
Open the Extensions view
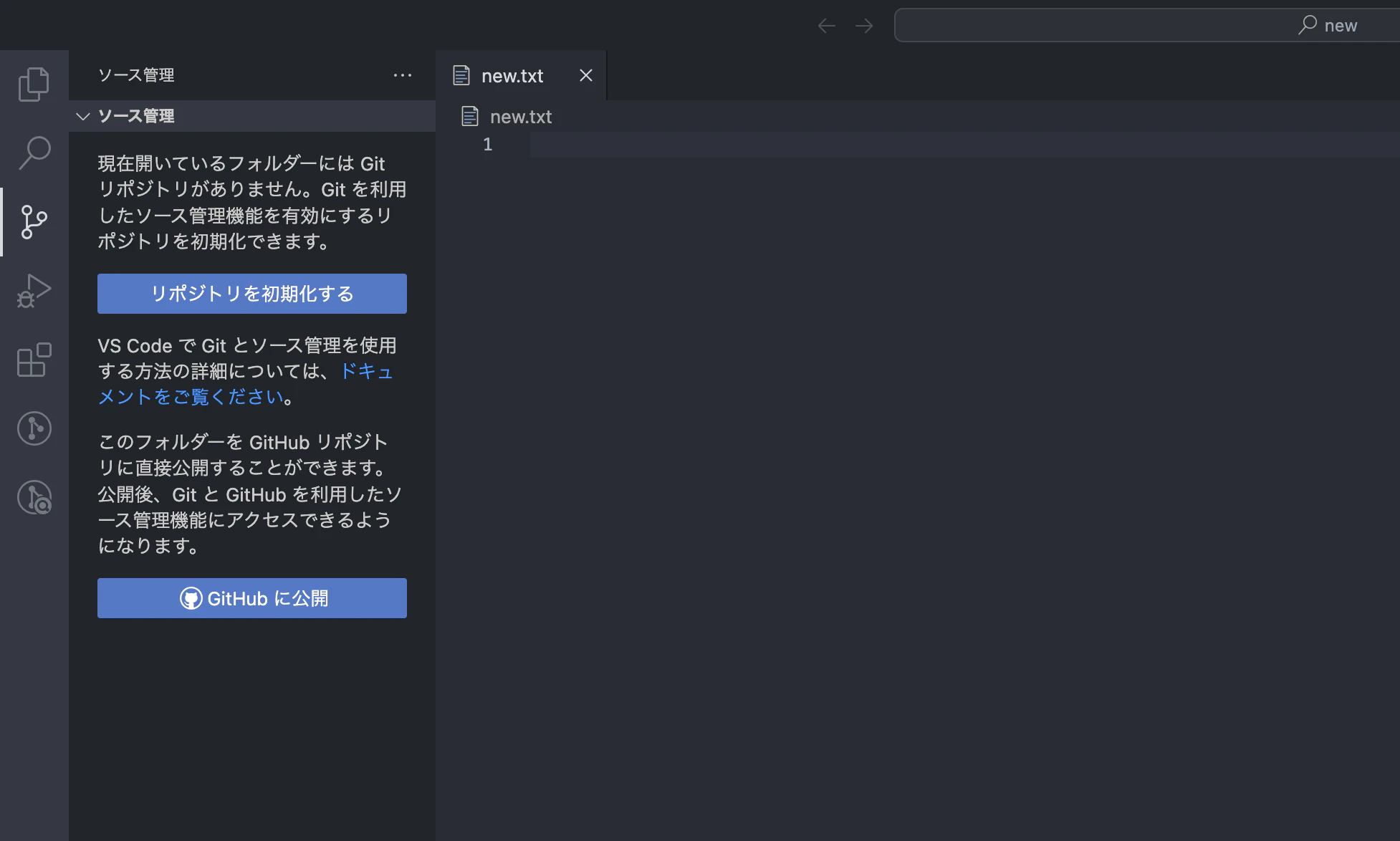[x=34, y=360]
